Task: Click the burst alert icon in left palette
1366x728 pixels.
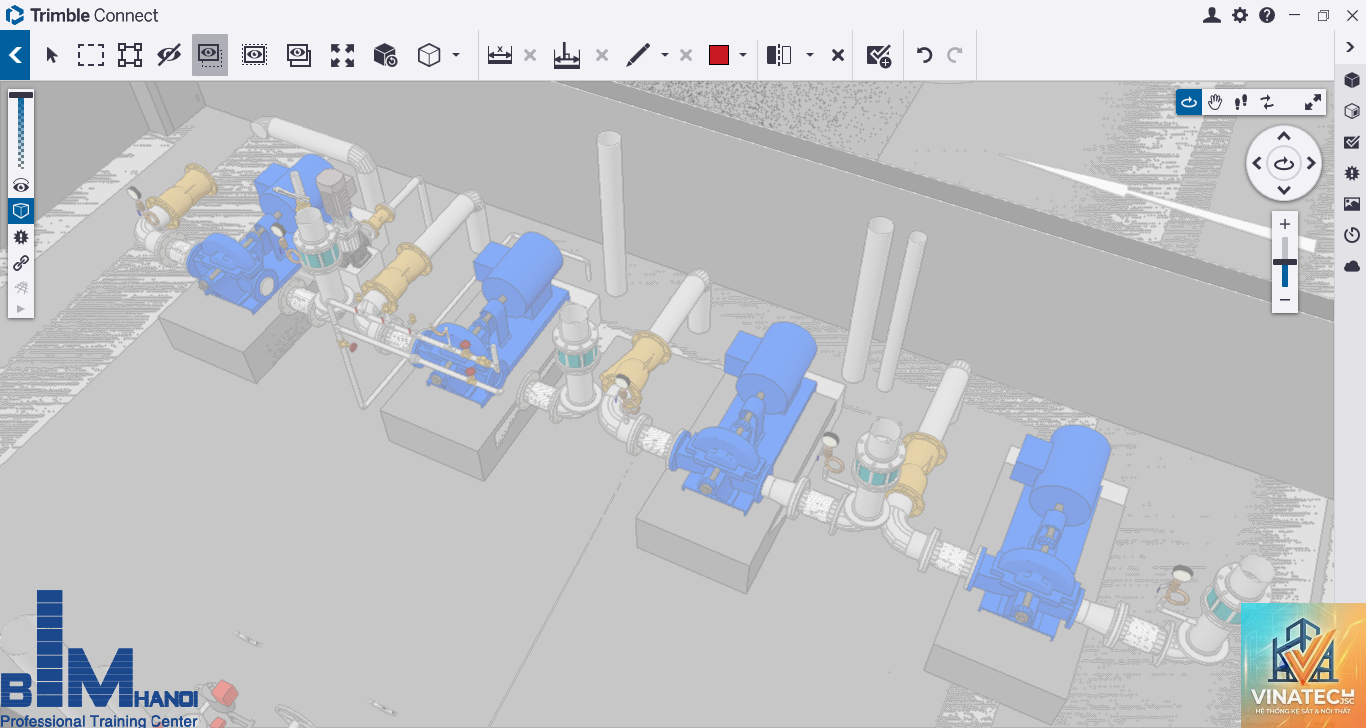Action: click(21, 237)
